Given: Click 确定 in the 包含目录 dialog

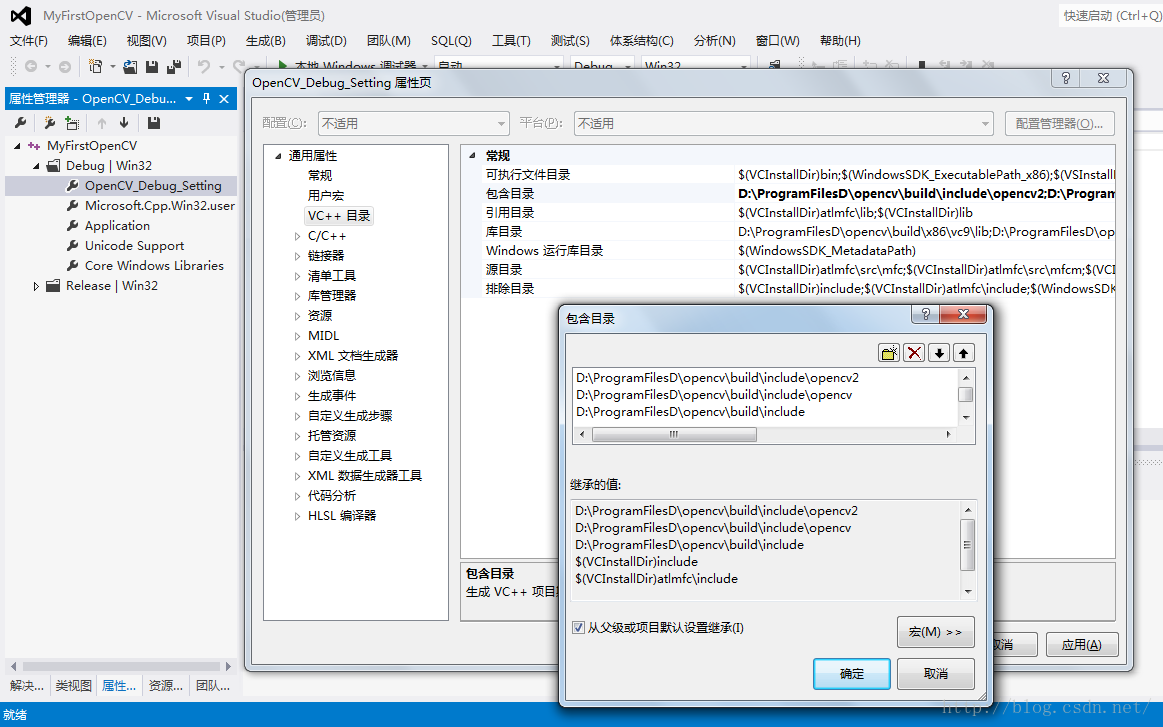Looking at the screenshot, I should [851, 674].
